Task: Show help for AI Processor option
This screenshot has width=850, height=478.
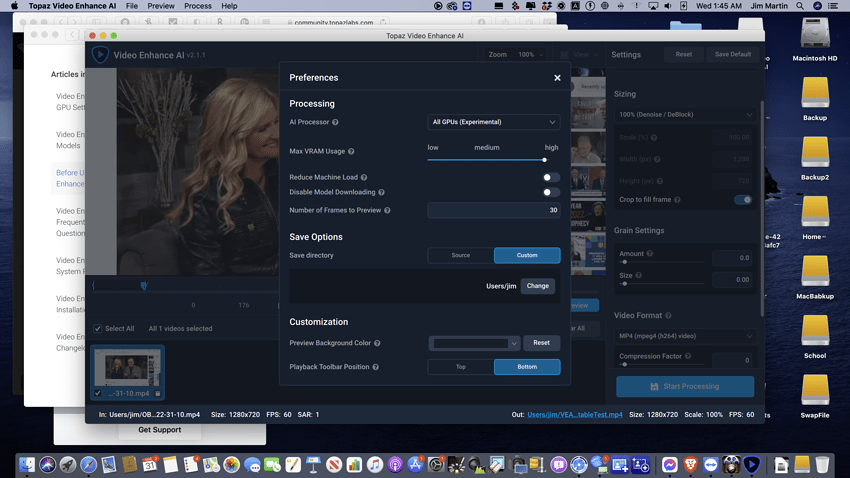Action: point(335,122)
